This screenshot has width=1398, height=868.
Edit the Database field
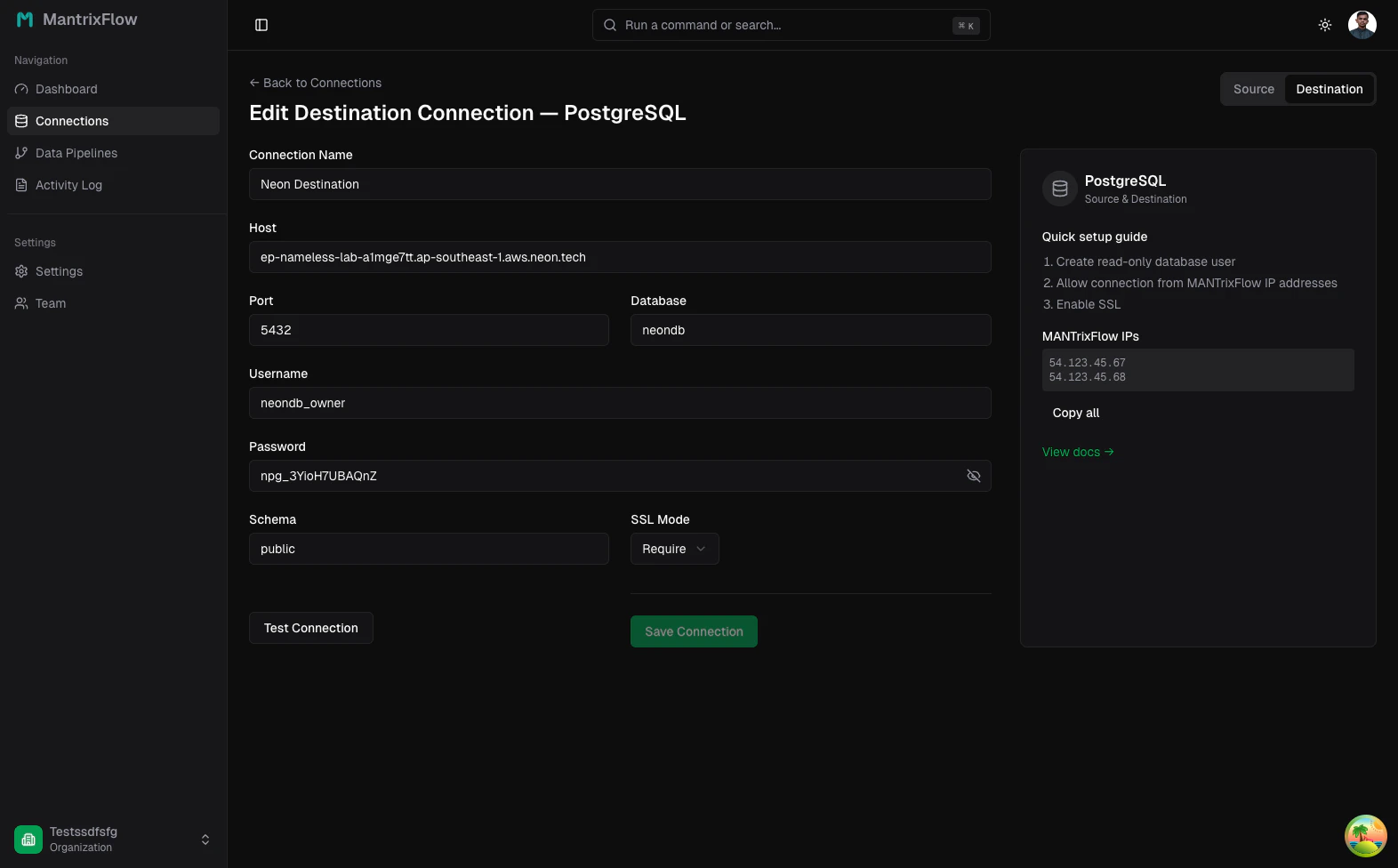811,330
